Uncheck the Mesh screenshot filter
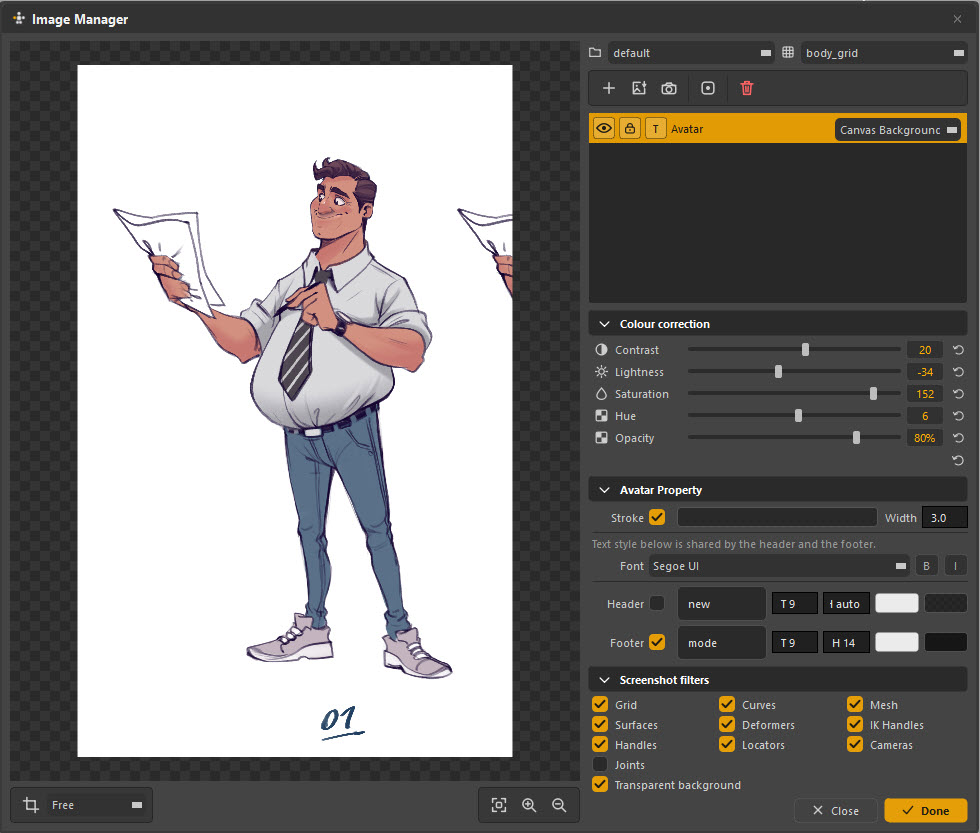Screen dimensions: 980x833 855,704
